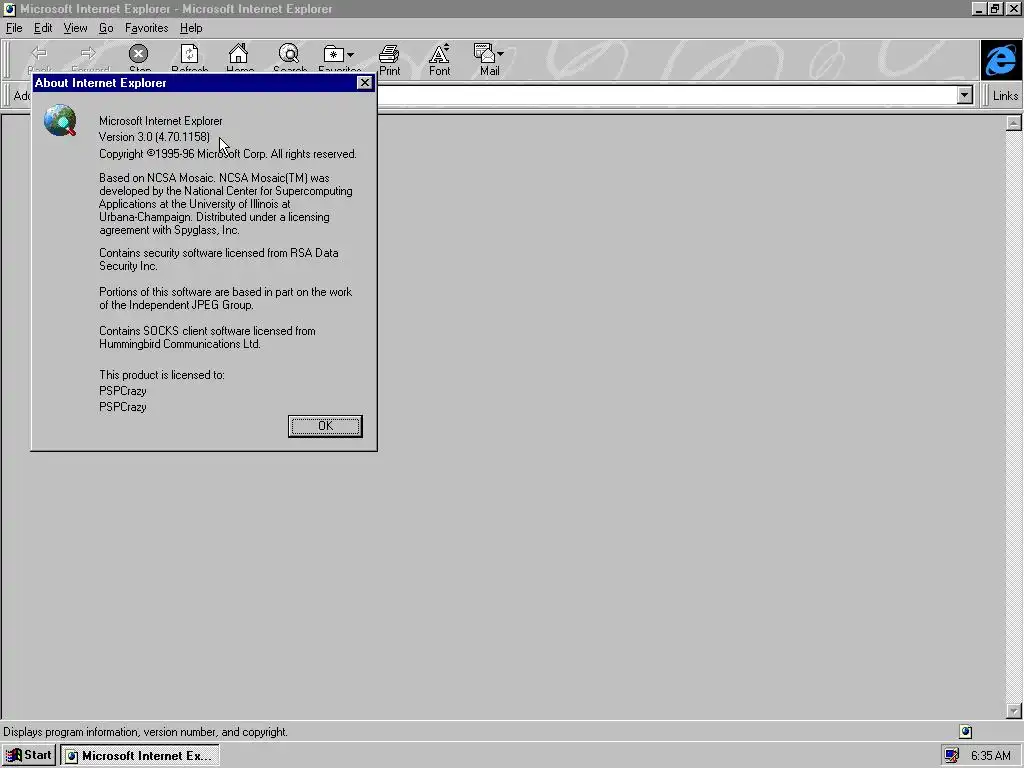Image resolution: width=1024 pixels, height=768 pixels.
Task: Click the 'Version 3.0 (4.70.1158)' text
Action: [x=155, y=136]
